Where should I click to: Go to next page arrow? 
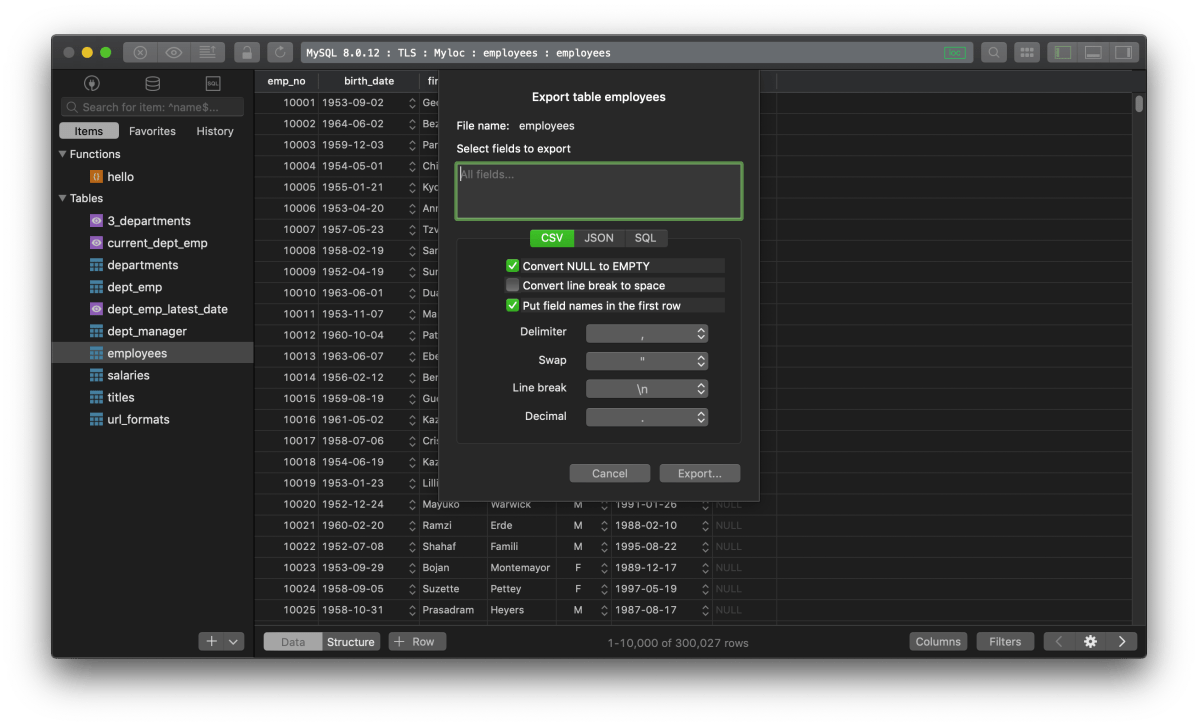tap(1122, 642)
